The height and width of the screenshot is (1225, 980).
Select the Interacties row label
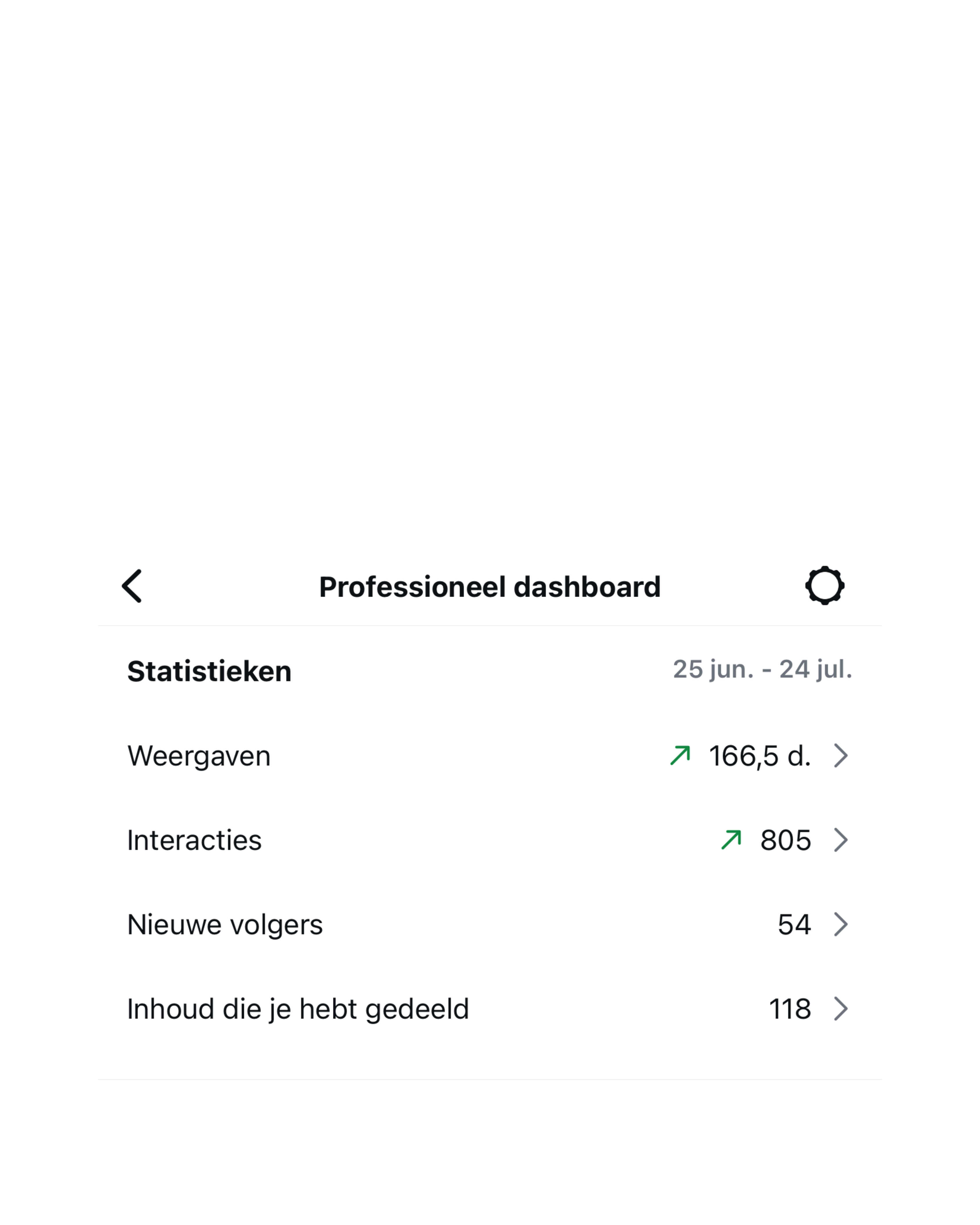point(194,840)
